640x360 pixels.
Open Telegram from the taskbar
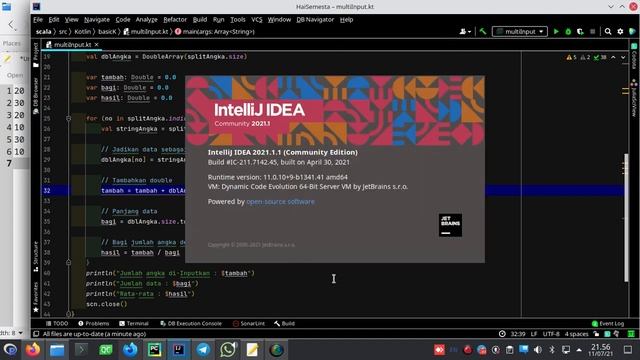(x=203, y=350)
